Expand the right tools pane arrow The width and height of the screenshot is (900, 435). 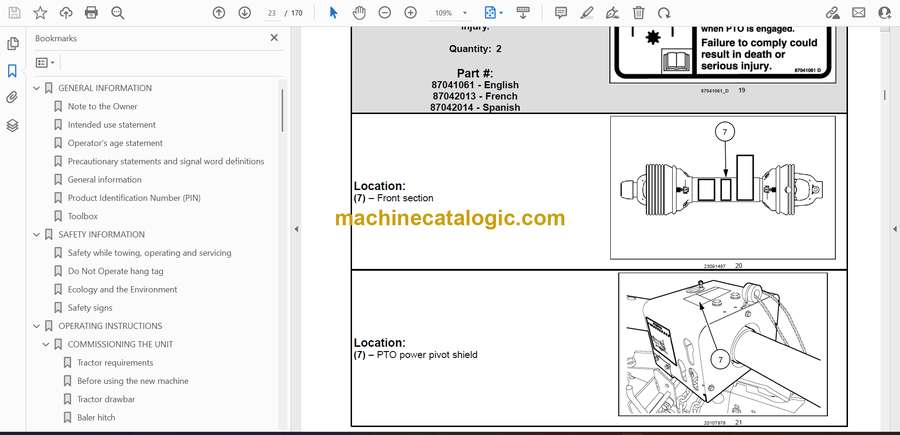894,229
